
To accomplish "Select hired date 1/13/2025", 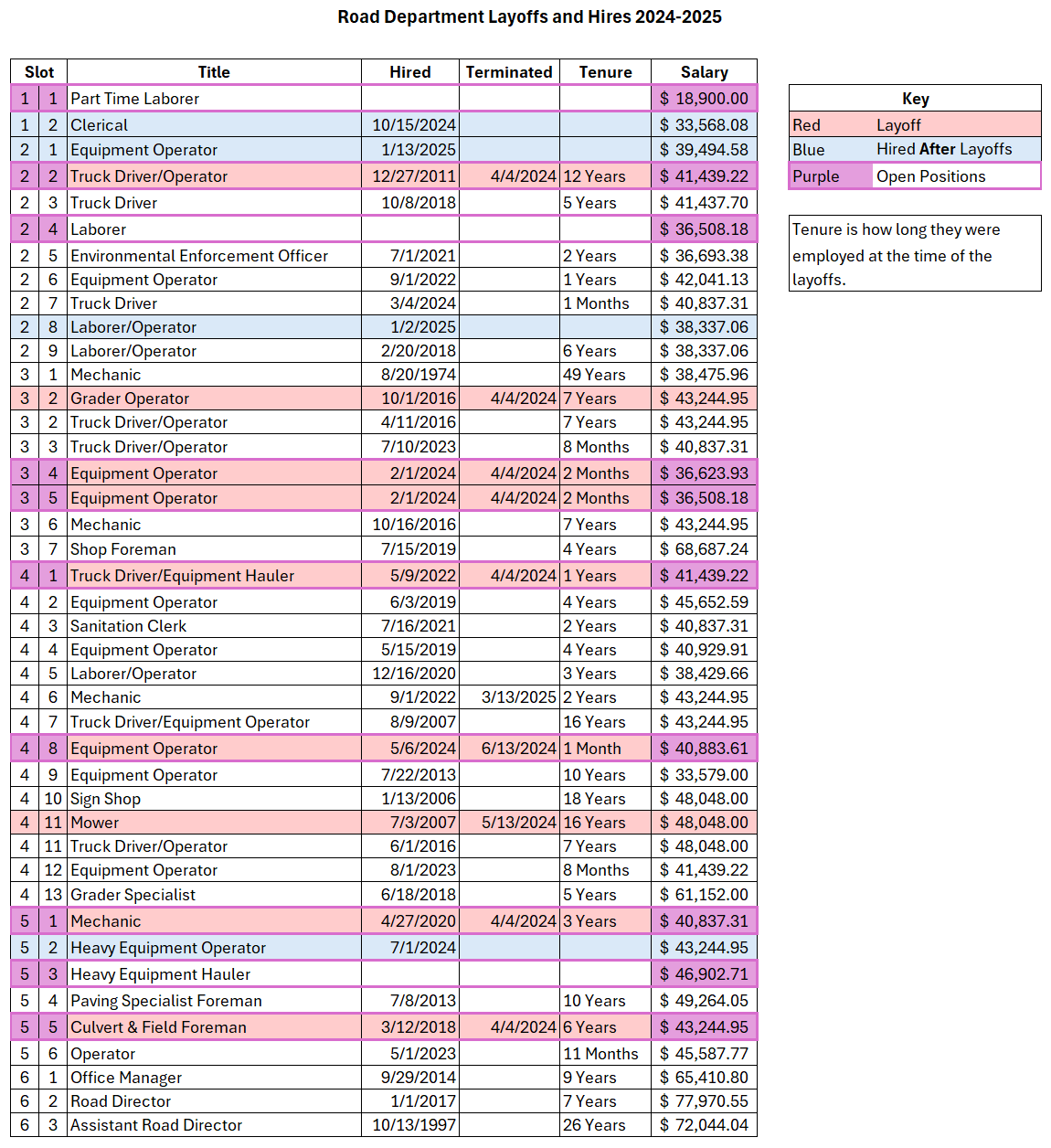I will 410,150.
